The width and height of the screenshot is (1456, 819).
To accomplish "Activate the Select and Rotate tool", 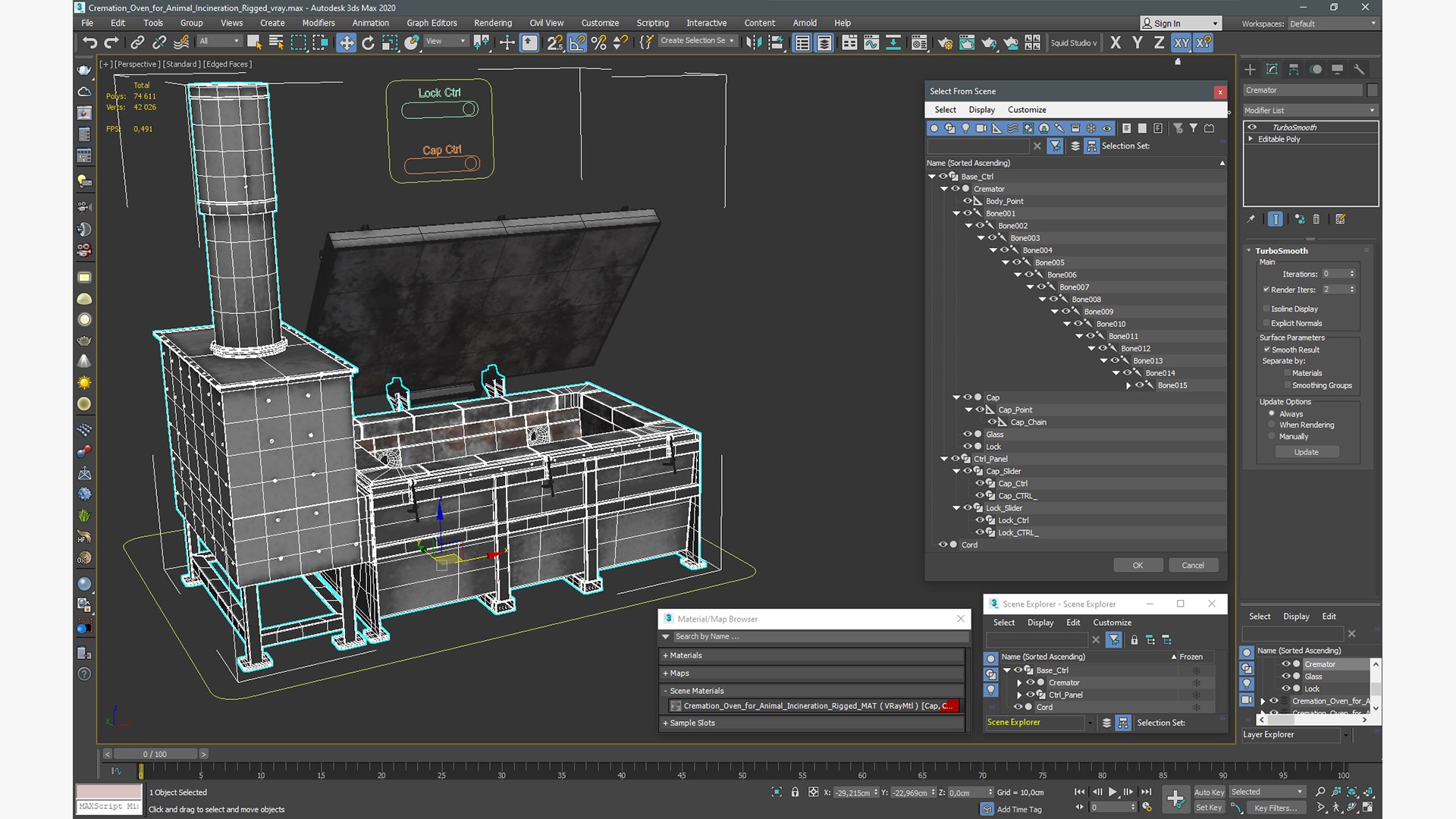I will coord(368,42).
